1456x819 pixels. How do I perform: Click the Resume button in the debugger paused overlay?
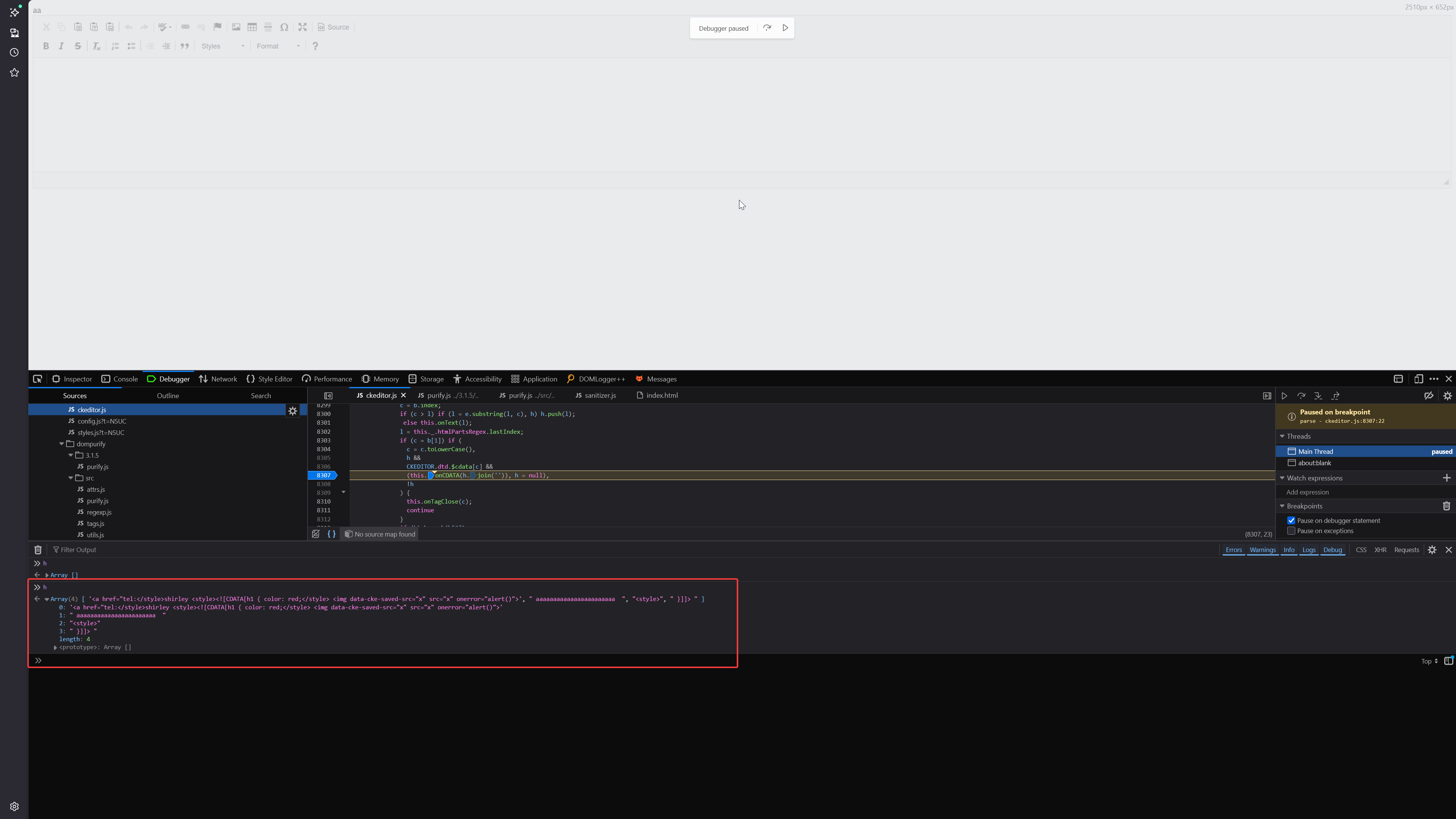click(785, 28)
